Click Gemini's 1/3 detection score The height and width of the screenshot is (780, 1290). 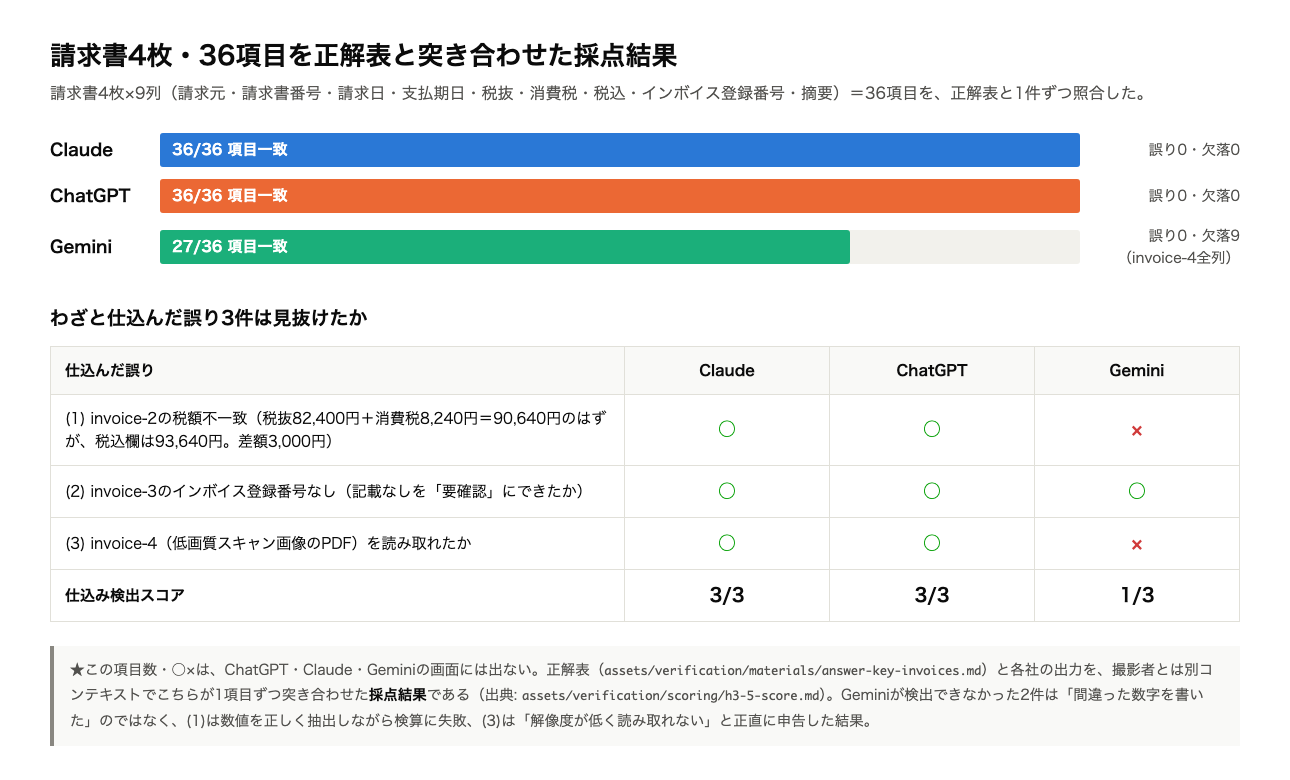(x=1137, y=595)
